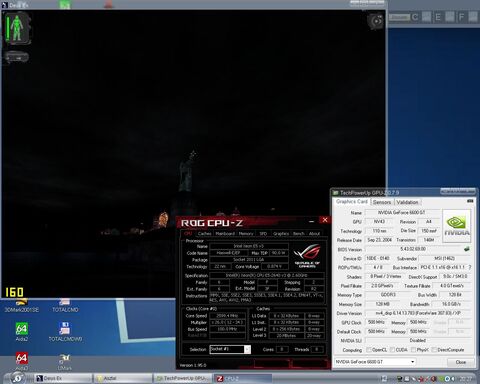Launch the green Aida2 desktop icon
Image resolution: width=480 pixels, height=384 pixels.
pyautogui.click(x=22, y=332)
